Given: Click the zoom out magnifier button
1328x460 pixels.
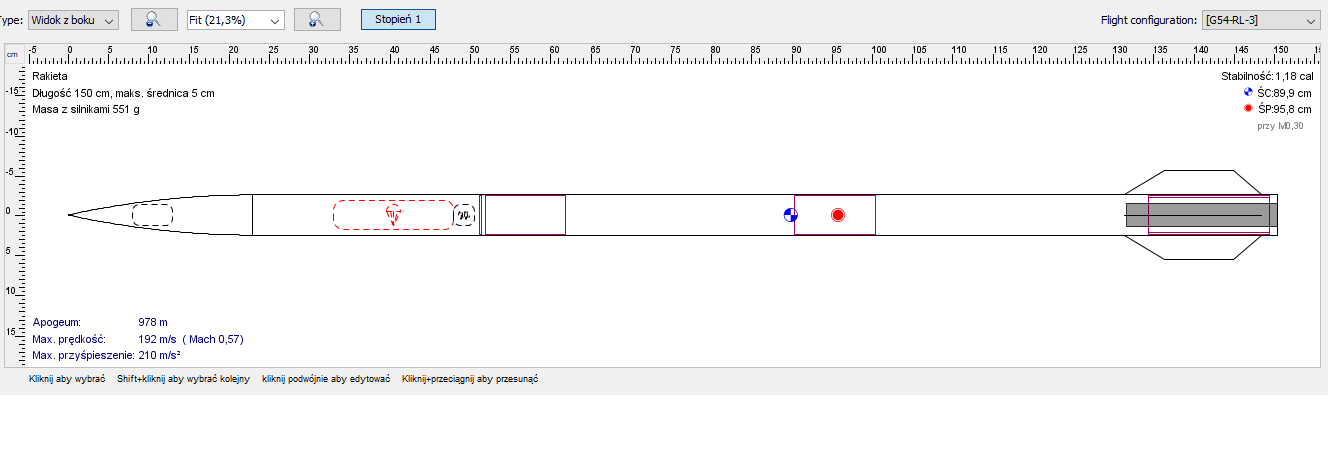Looking at the screenshot, I should (x=154, y=19).
